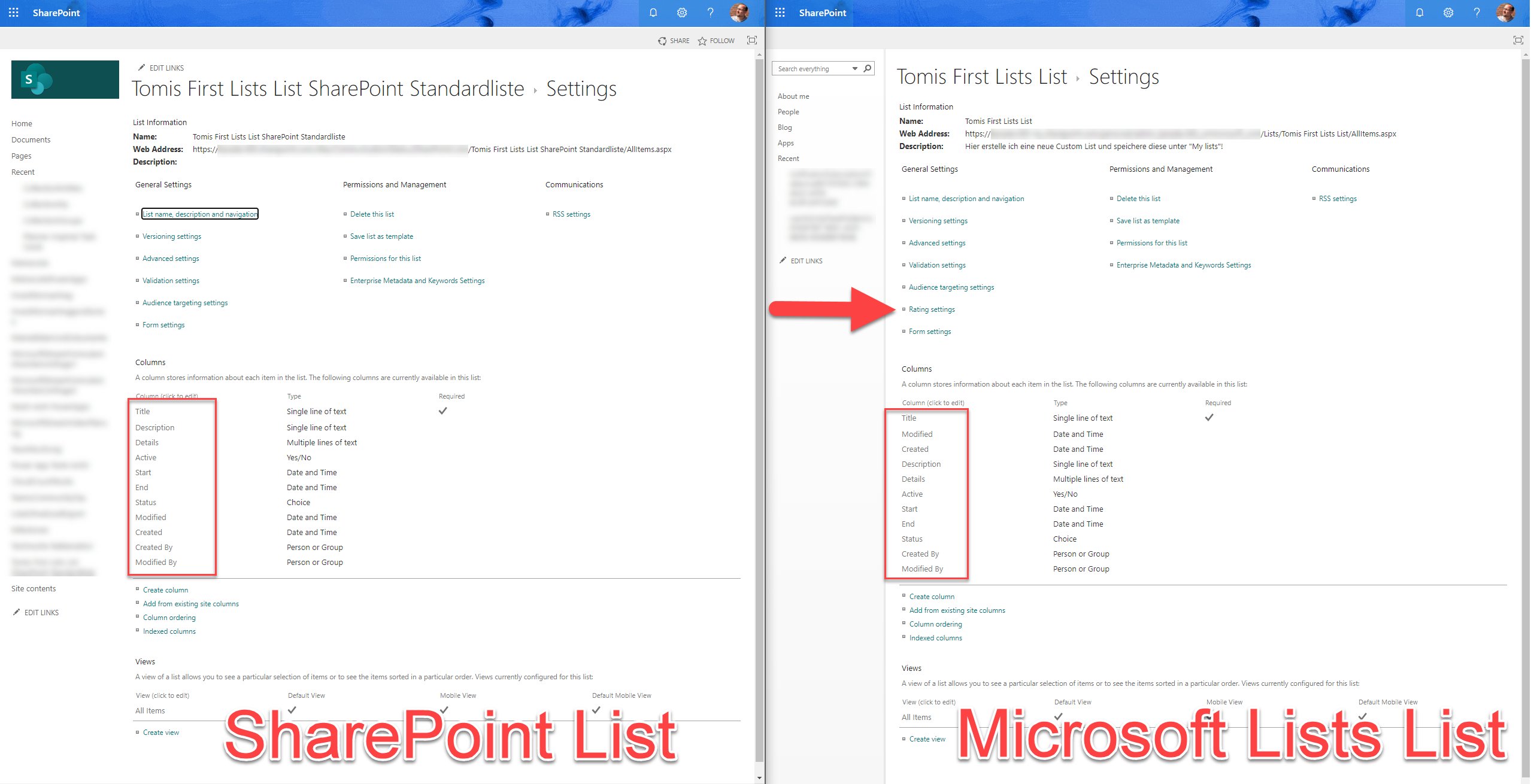
Task: Open app launcher in right SharePoint window
Action: point(780,13)
